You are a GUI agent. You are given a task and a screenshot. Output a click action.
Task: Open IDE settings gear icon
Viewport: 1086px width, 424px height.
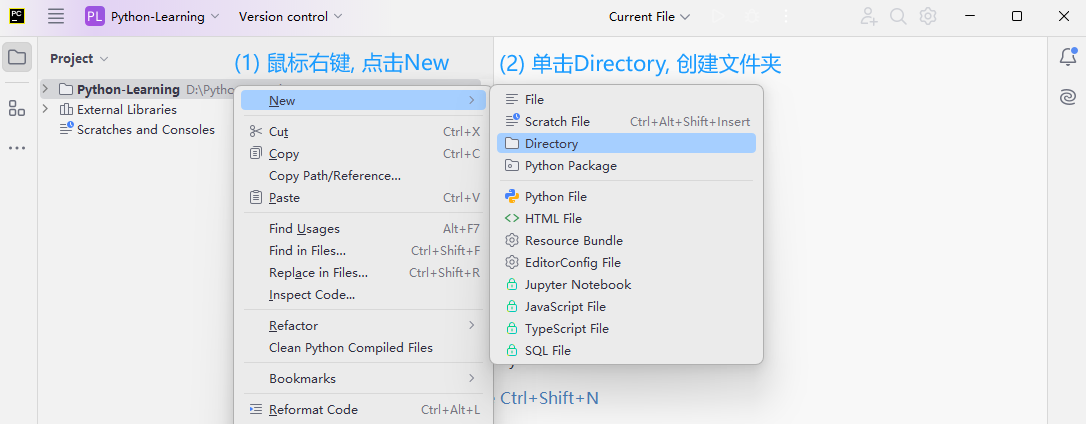pos(928,17)
